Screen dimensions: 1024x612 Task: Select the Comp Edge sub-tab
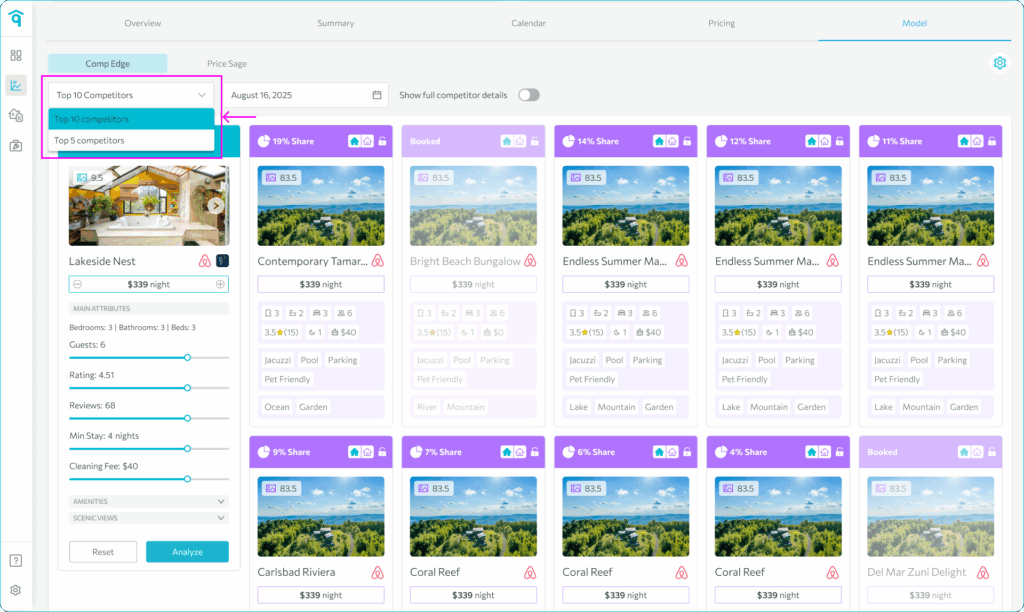[x=108, y=63]
